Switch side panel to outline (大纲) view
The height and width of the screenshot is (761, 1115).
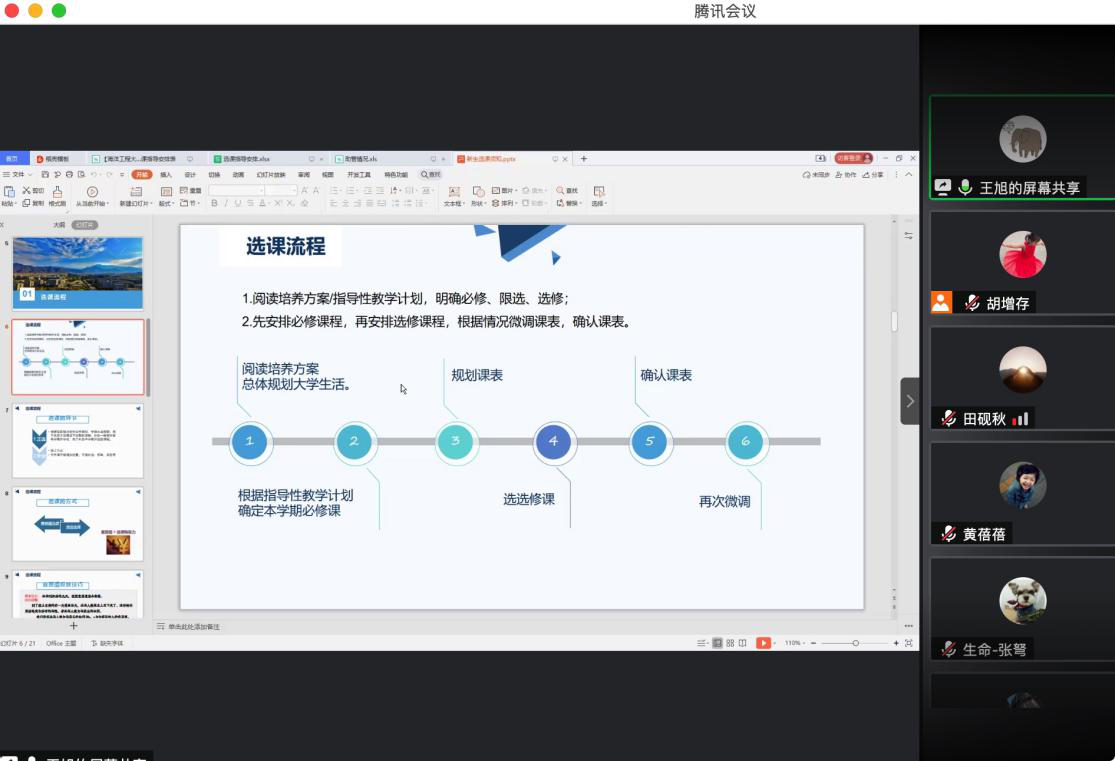[59, 225]
